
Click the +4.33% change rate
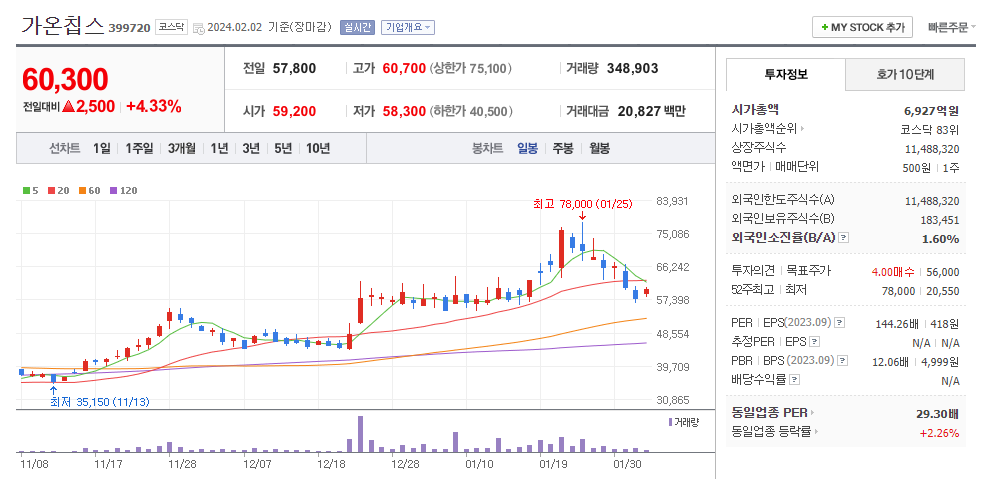(x=154, y=107)
